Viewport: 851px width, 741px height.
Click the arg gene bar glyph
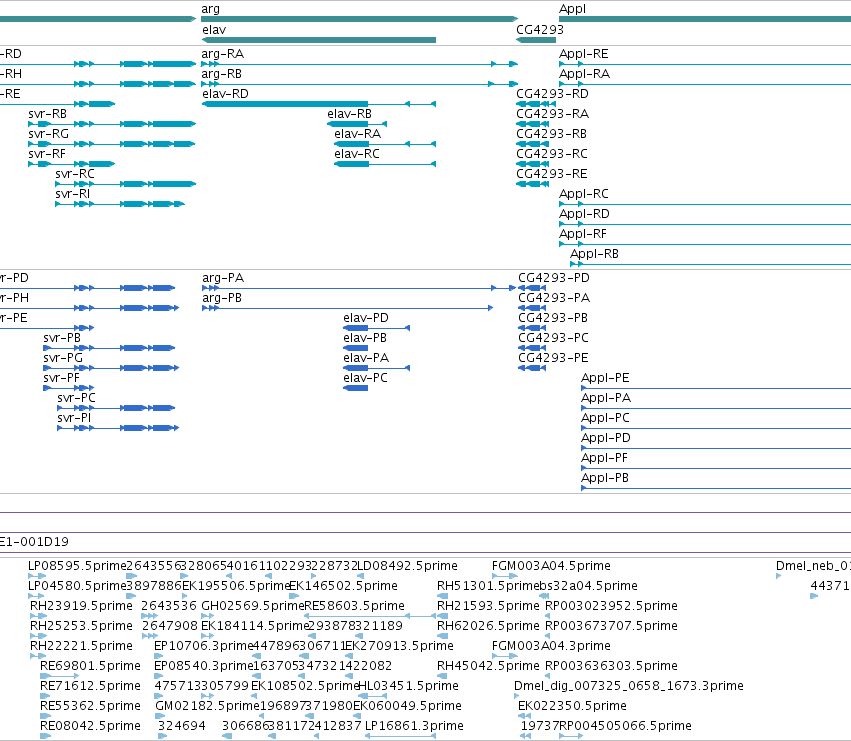point(359,19)
